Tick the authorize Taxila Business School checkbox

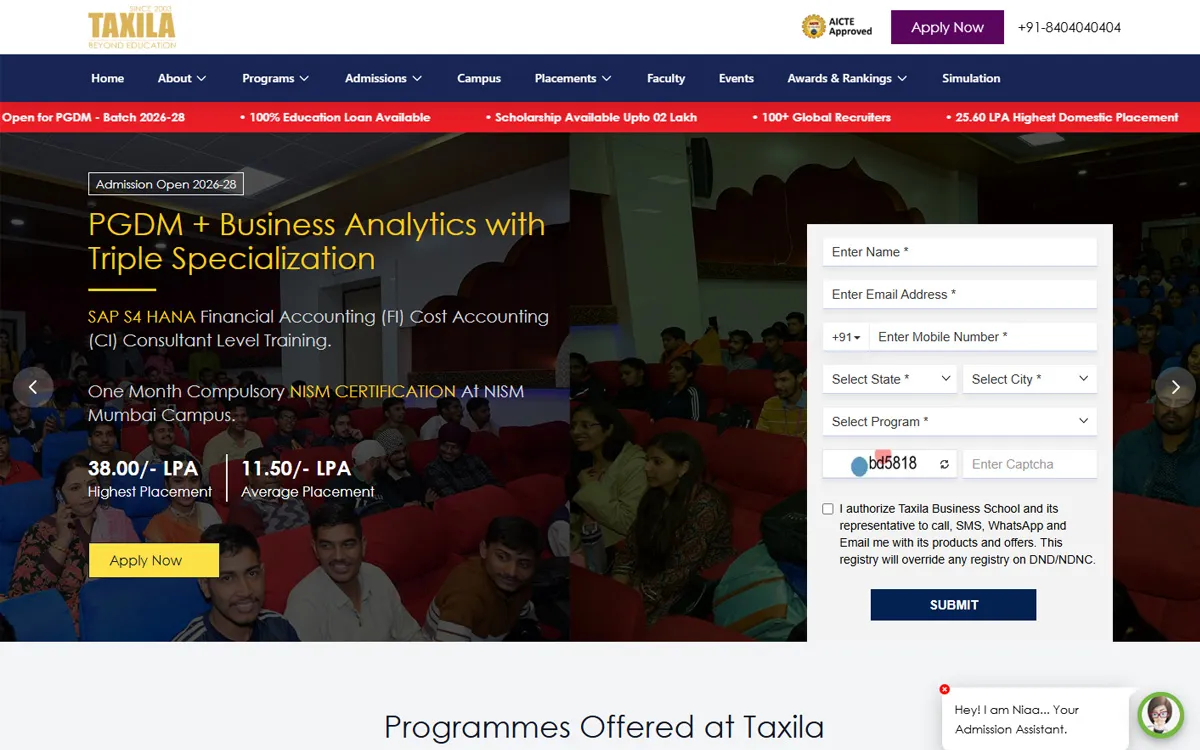tap(828, 509)
